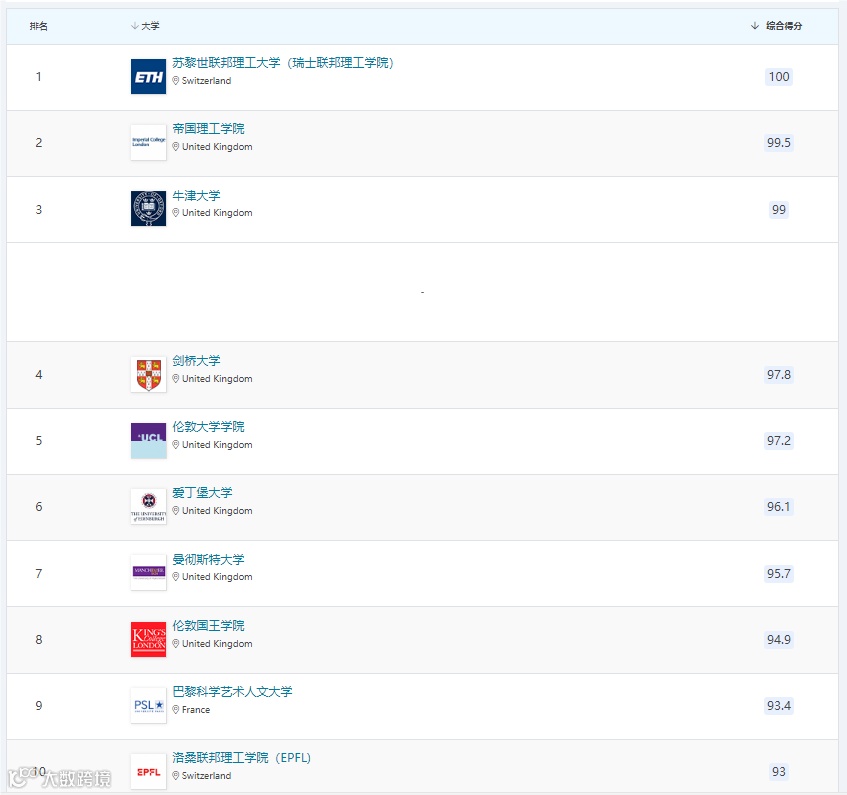Click the UCL logo
Image resolution: width=847 pixels, height=795 pixels.
click(149, 441)
